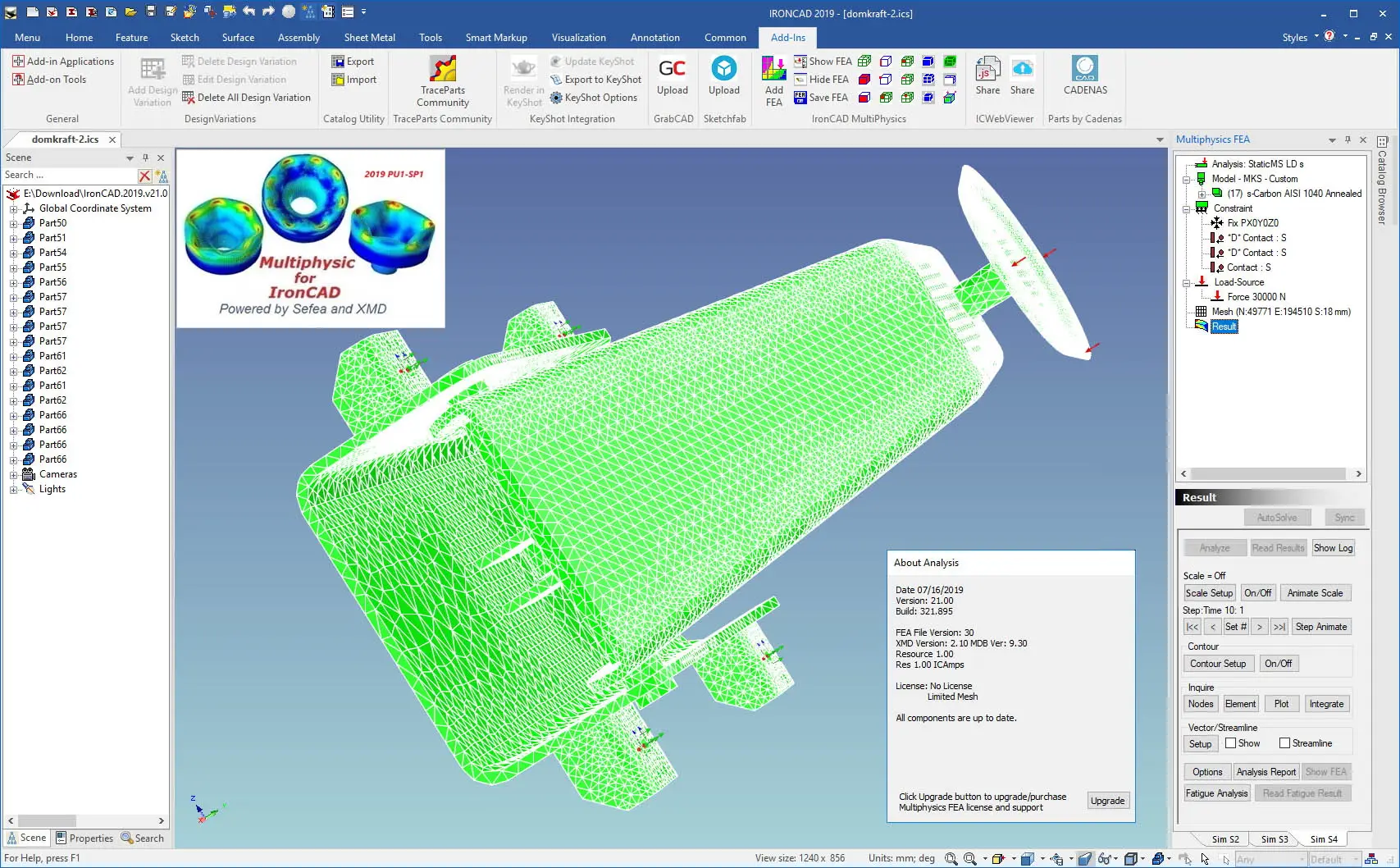
Task: Toggle Contour On/Off
Action: click(x=1278, y=664)
